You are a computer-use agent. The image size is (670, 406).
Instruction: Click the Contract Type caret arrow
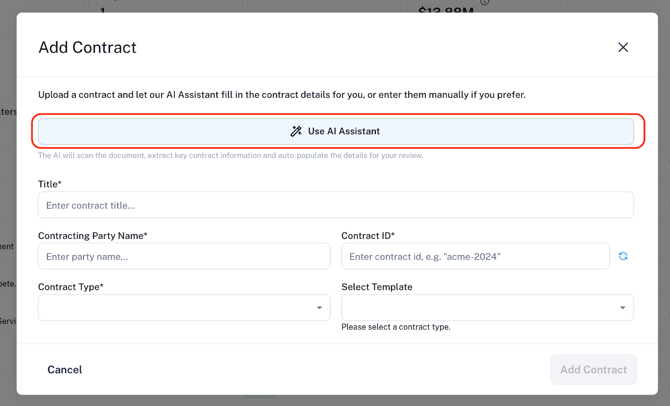pos(319,308)
